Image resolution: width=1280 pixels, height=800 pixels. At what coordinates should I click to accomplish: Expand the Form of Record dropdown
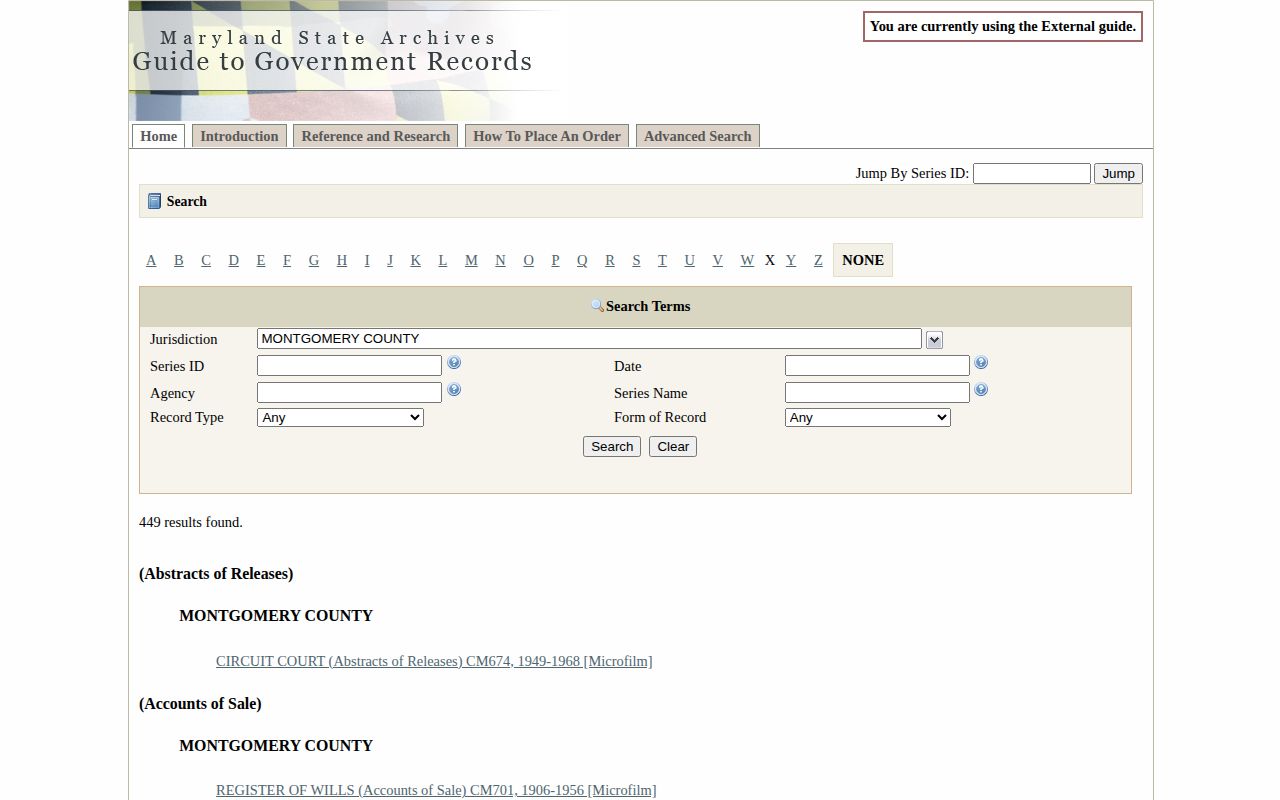(867, 418)
